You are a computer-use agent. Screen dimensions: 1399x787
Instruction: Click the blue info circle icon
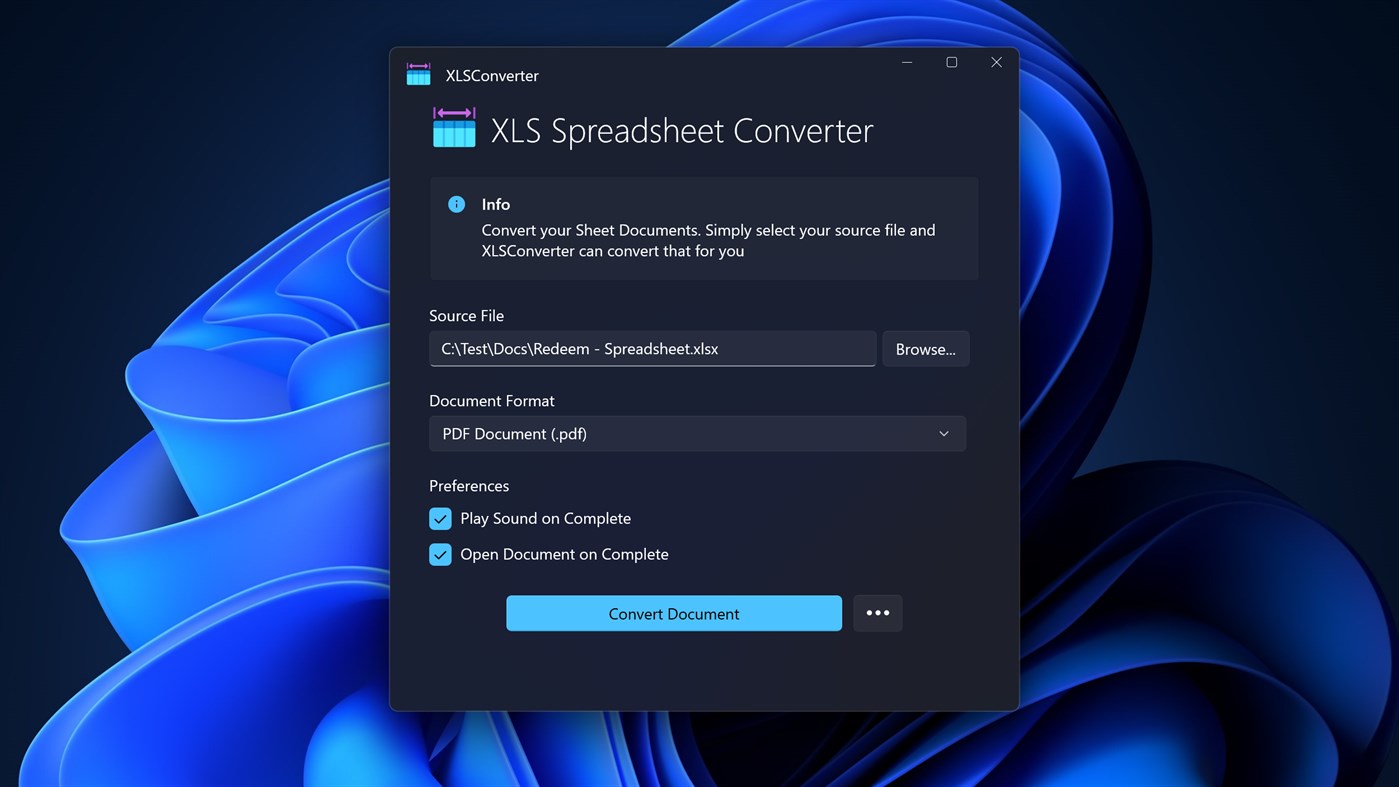click(456, 203)
